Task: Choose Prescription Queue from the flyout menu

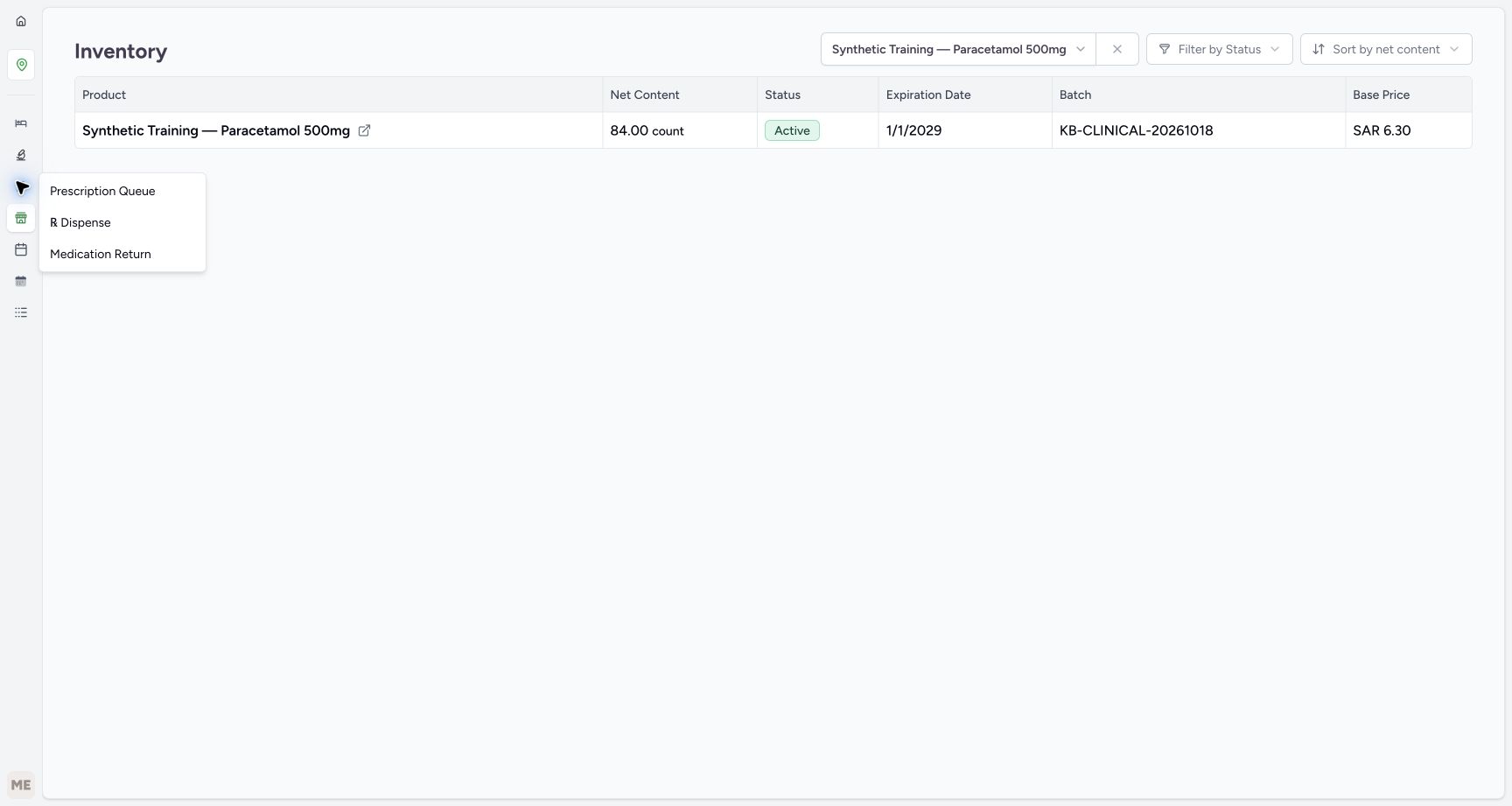Action: click(122, 191)
